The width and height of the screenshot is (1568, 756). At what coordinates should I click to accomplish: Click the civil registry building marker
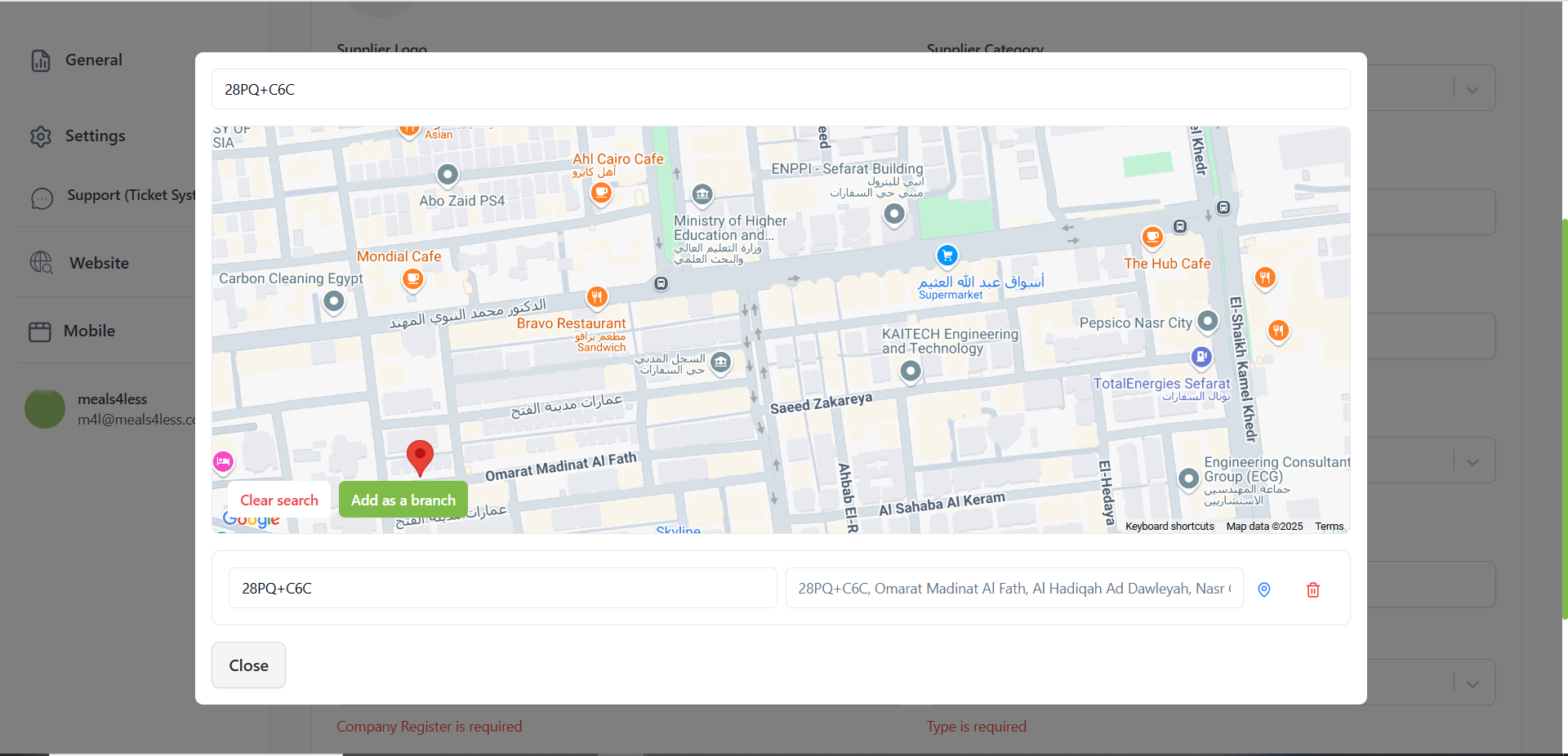coord(720,362)
